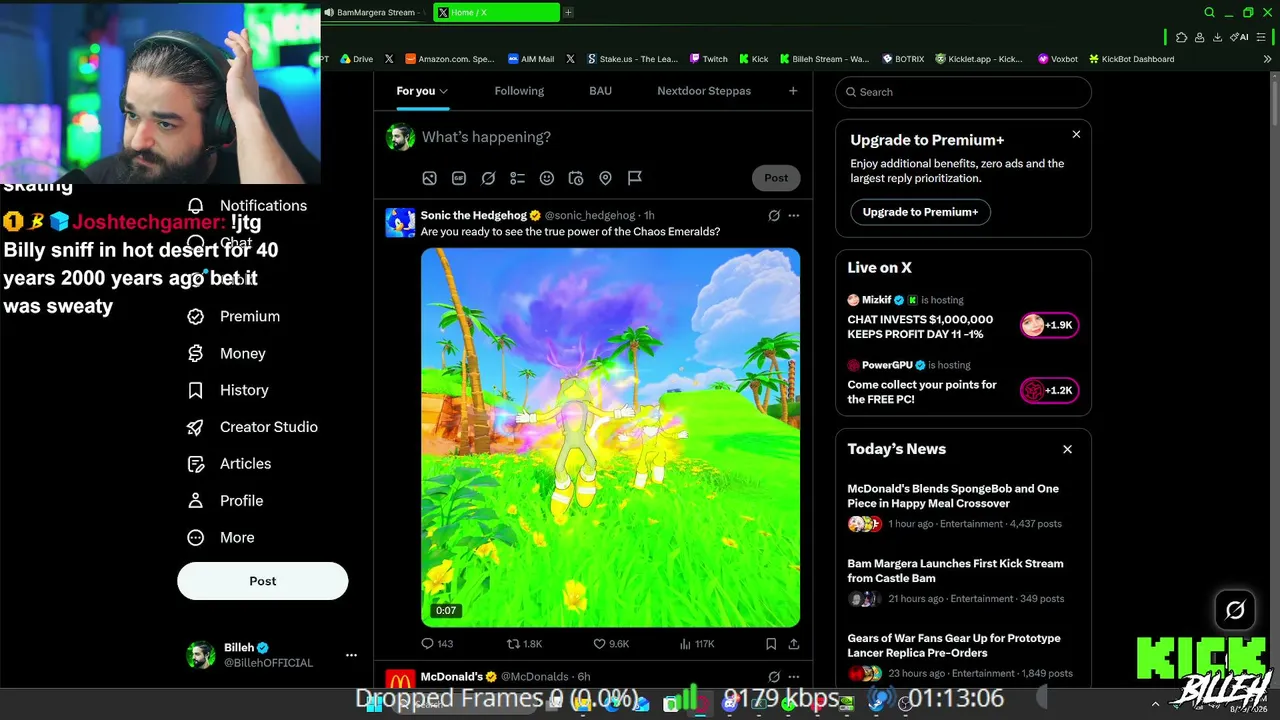This screenshot has height=720, width=1280.
Task: Open Grok actions on Sonic the Hedgehog post
Action: 774,215
